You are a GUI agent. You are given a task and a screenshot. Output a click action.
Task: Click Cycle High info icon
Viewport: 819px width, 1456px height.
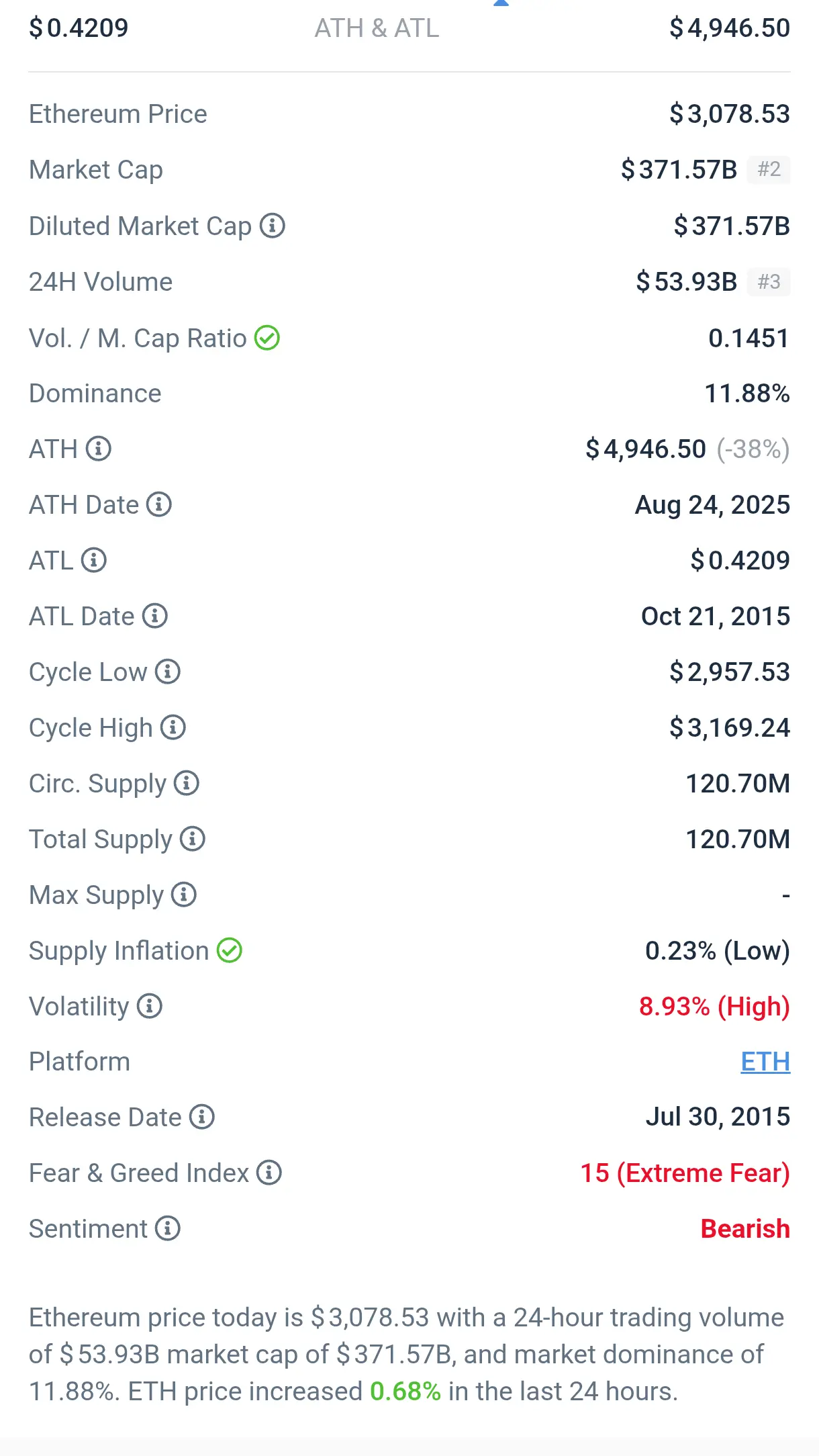tap(173, 727)
